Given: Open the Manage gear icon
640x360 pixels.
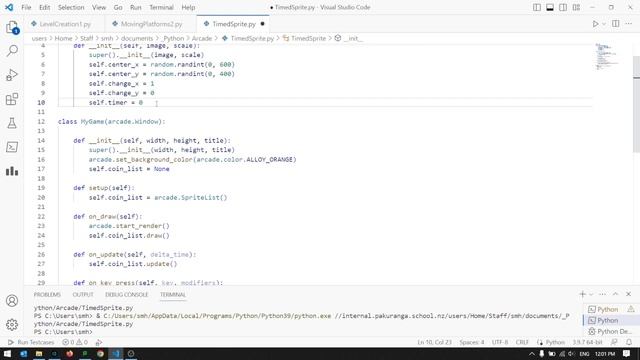Looking at the screenshot, I should tap(12, 324).
